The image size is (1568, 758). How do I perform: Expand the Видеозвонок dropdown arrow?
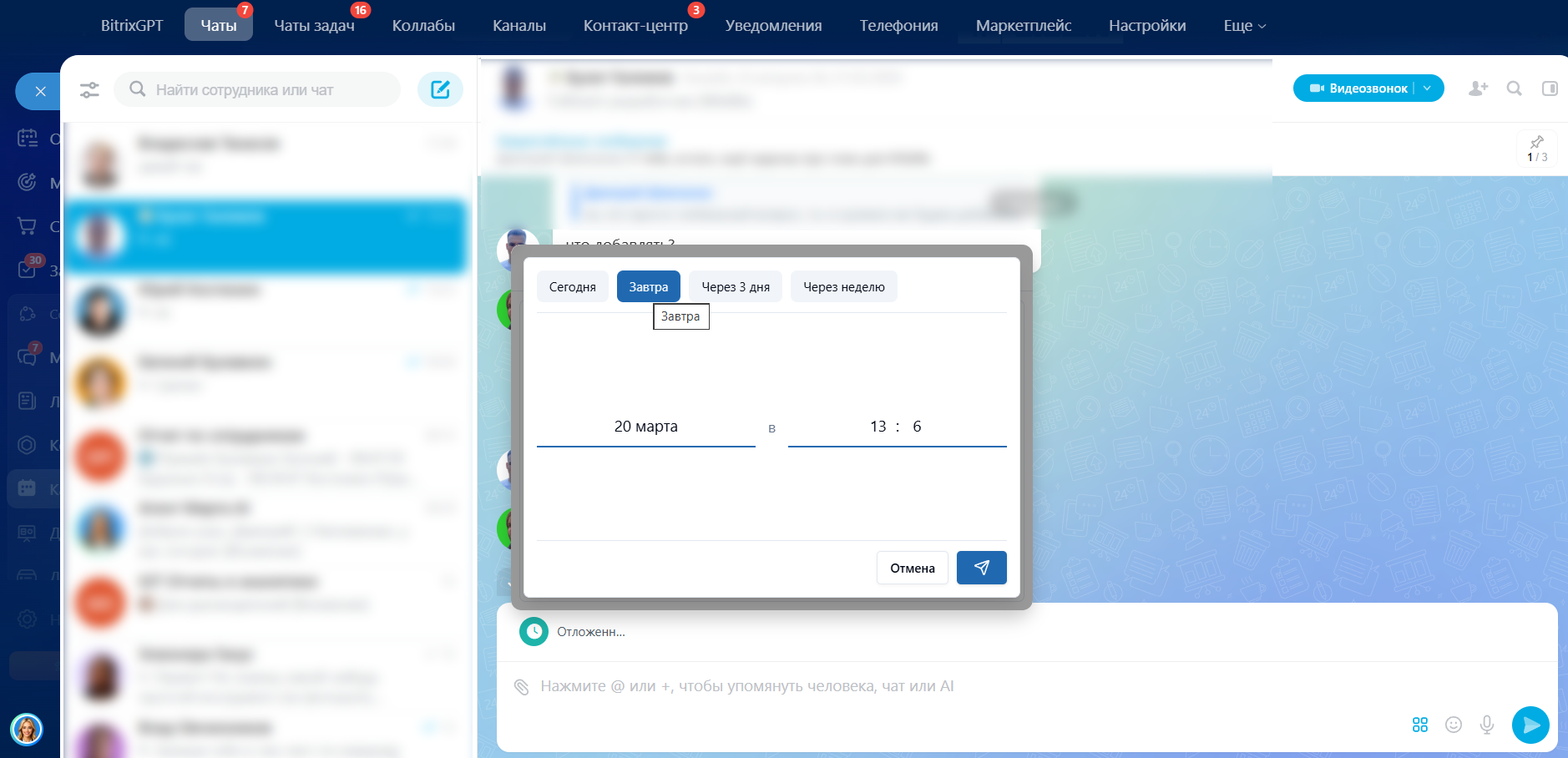coord(1428,88)
